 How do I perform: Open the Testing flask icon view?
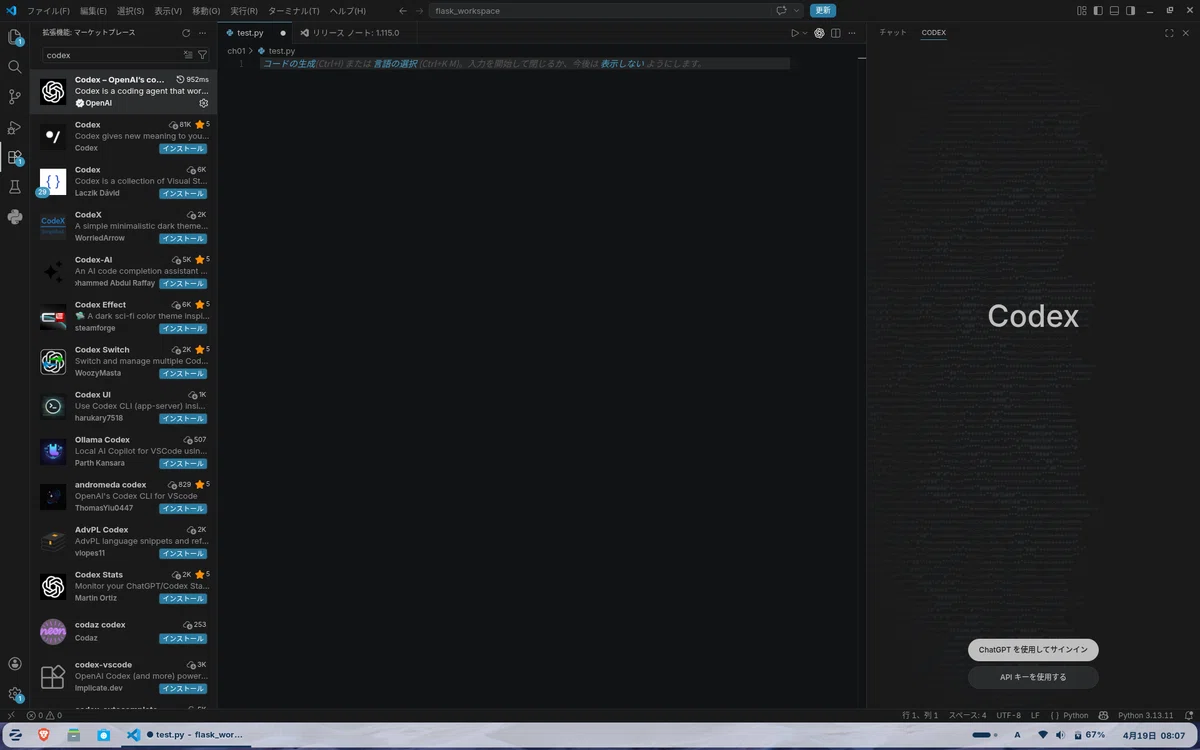pyautogui.click(x=14, y=187)
